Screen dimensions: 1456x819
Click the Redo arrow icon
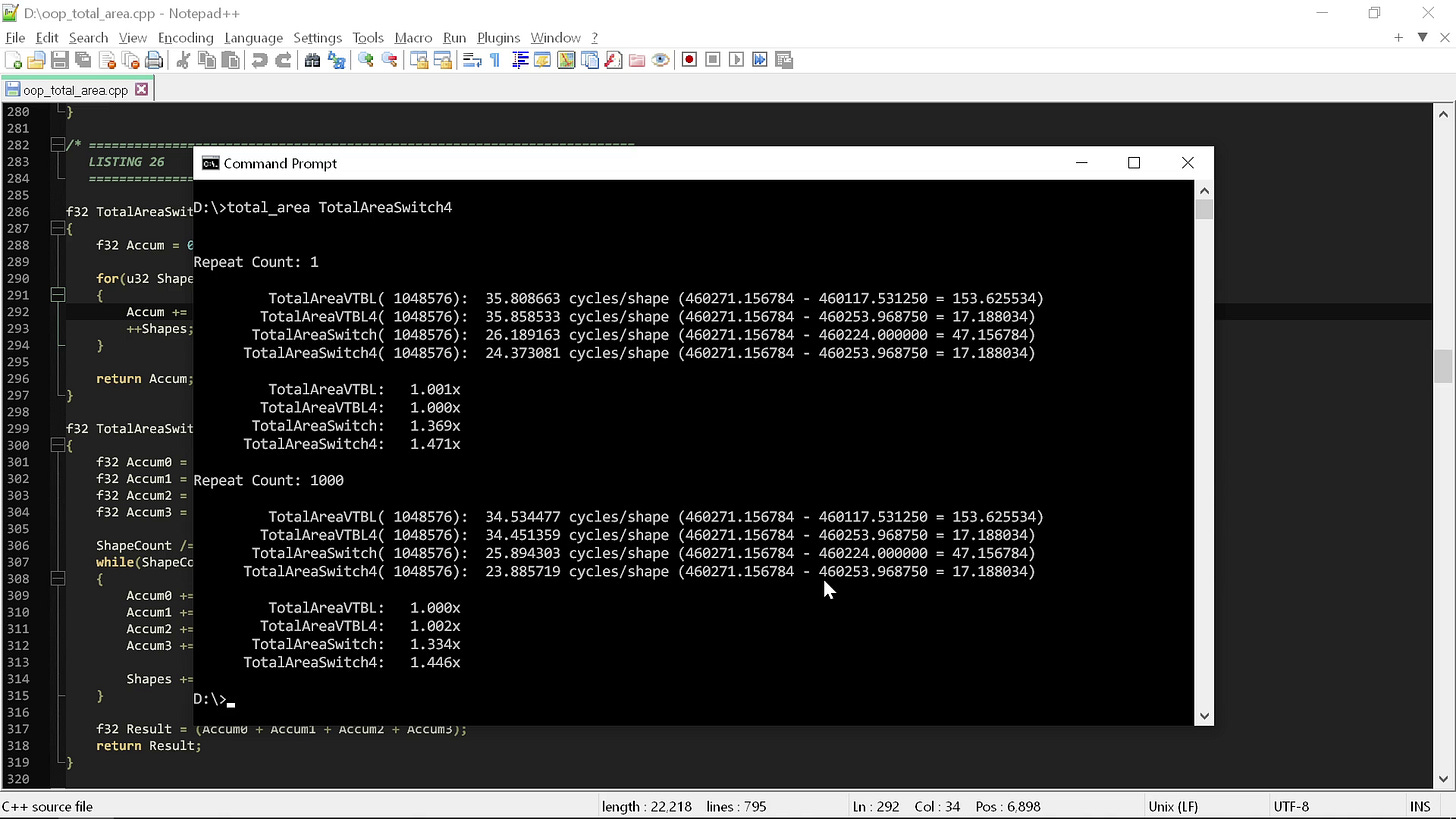click(x=283, y=60)
